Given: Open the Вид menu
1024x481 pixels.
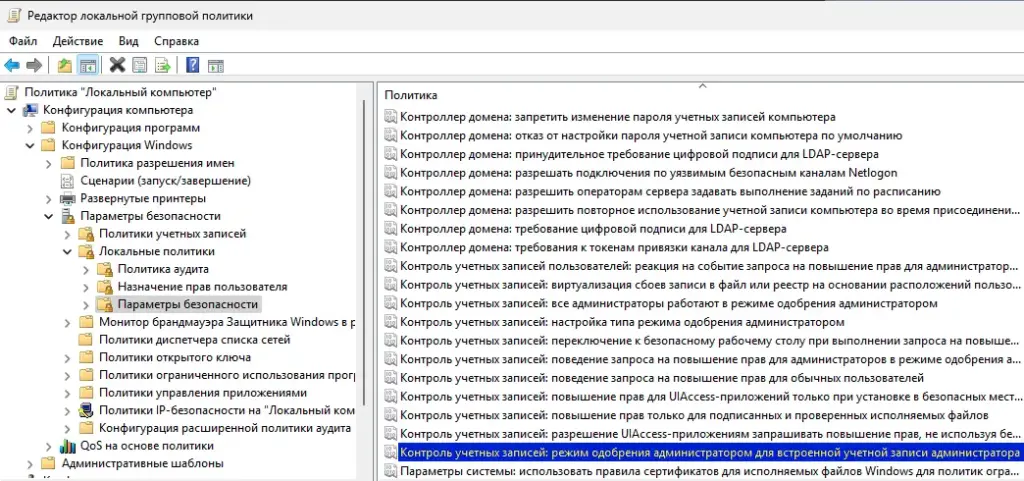Looking at the screenshot, I should tap(128, 41).
